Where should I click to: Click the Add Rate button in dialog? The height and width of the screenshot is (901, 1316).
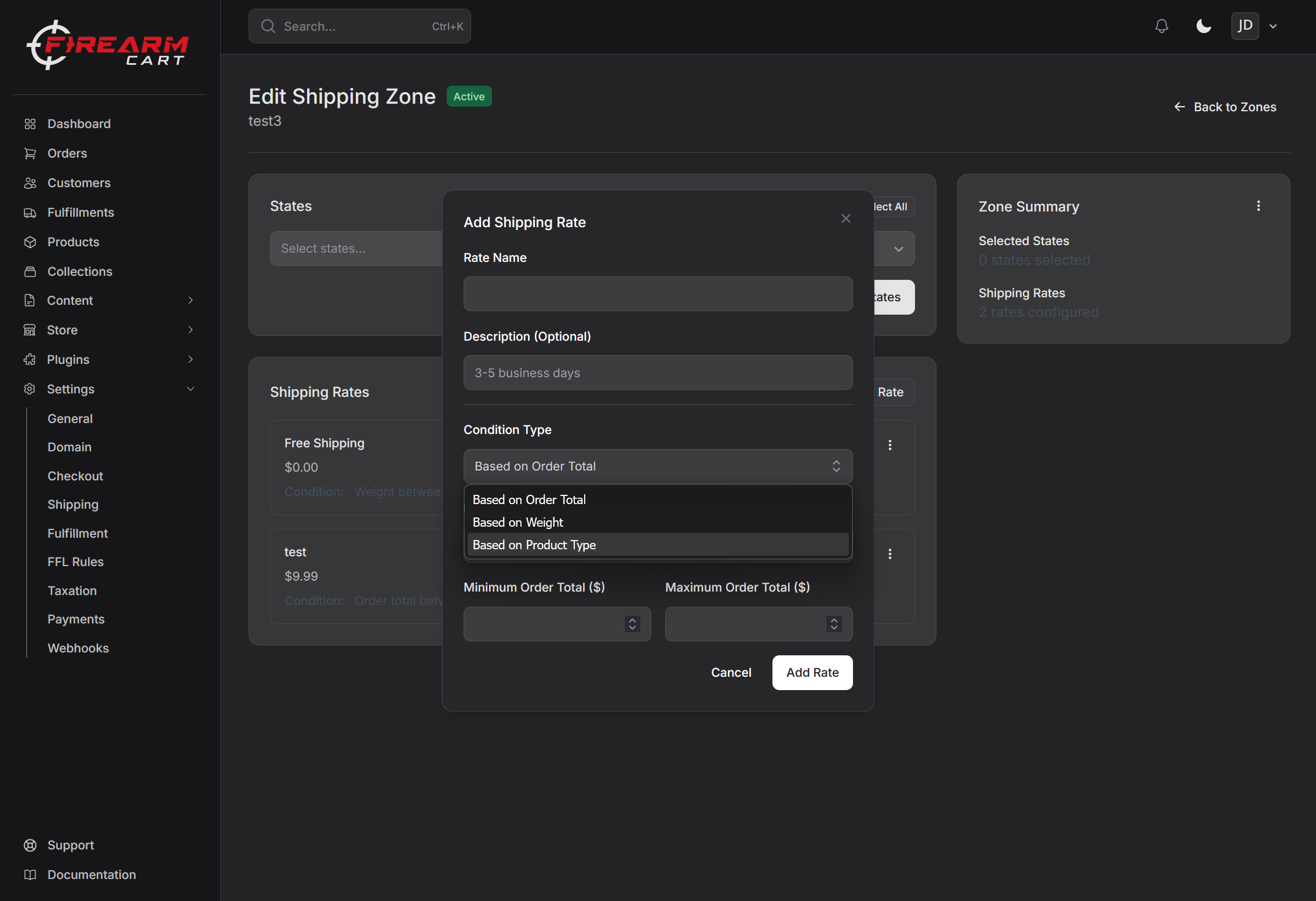[812, 673]
